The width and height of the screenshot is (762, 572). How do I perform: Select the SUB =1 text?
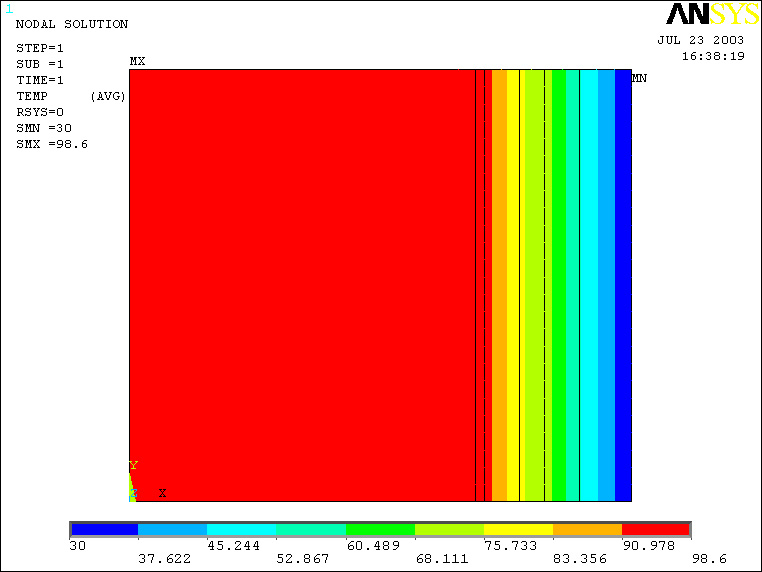[40, 64]
